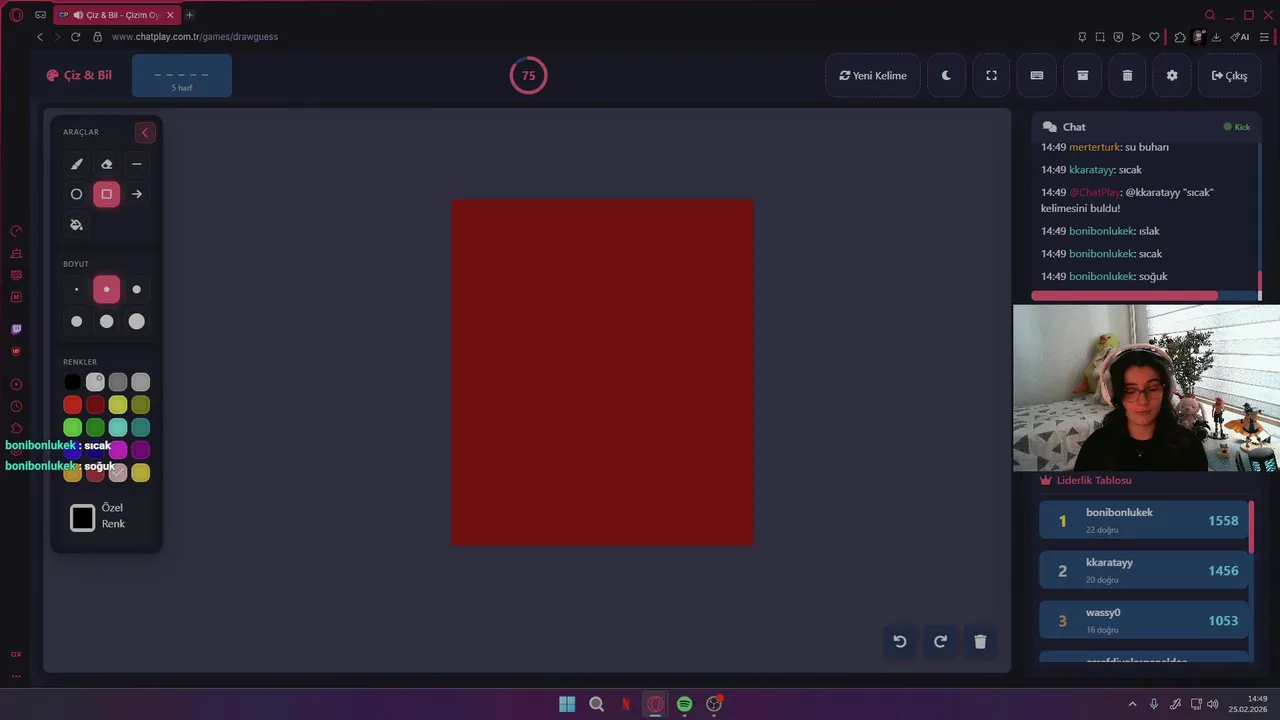Screen dimensions: 1280x720
Task: Click the round timer showing 75
Action: (x=528, y=75)
